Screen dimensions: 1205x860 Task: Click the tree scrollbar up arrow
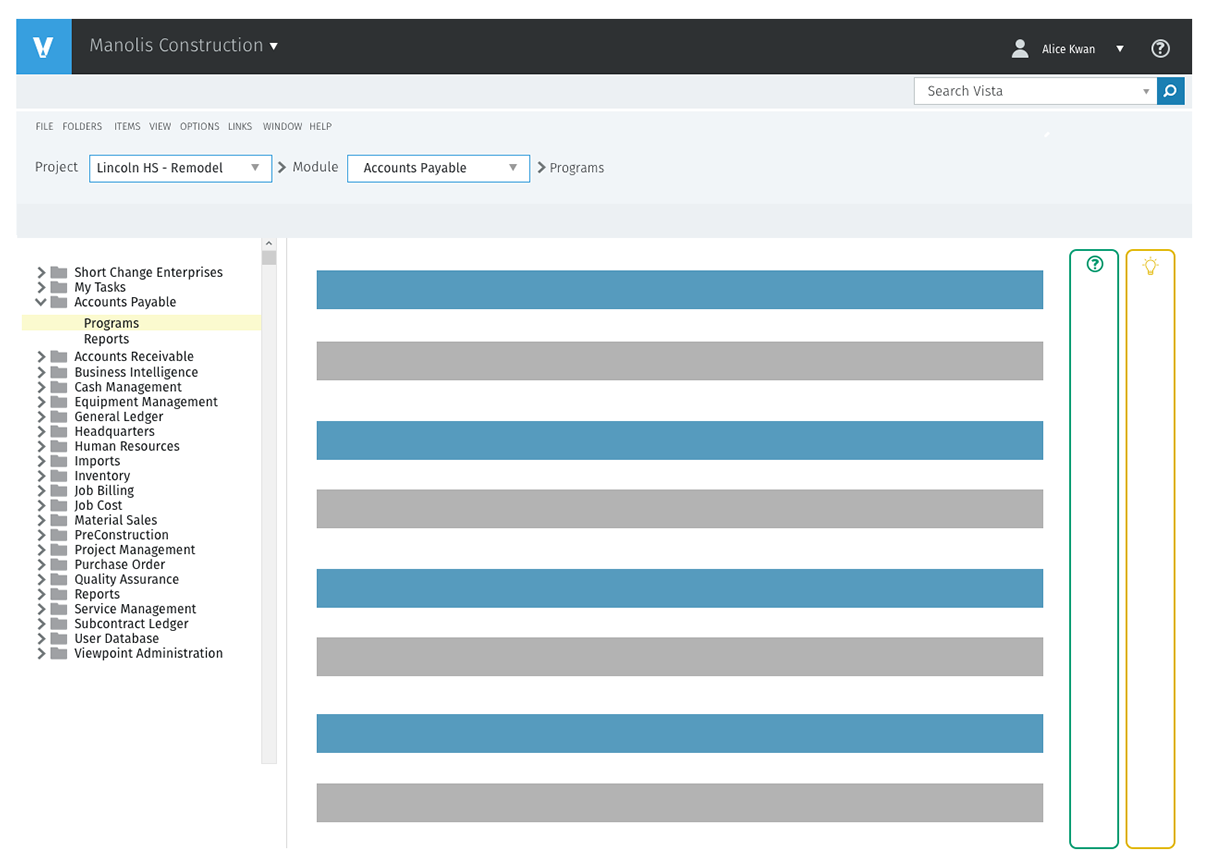click(268, 243)
